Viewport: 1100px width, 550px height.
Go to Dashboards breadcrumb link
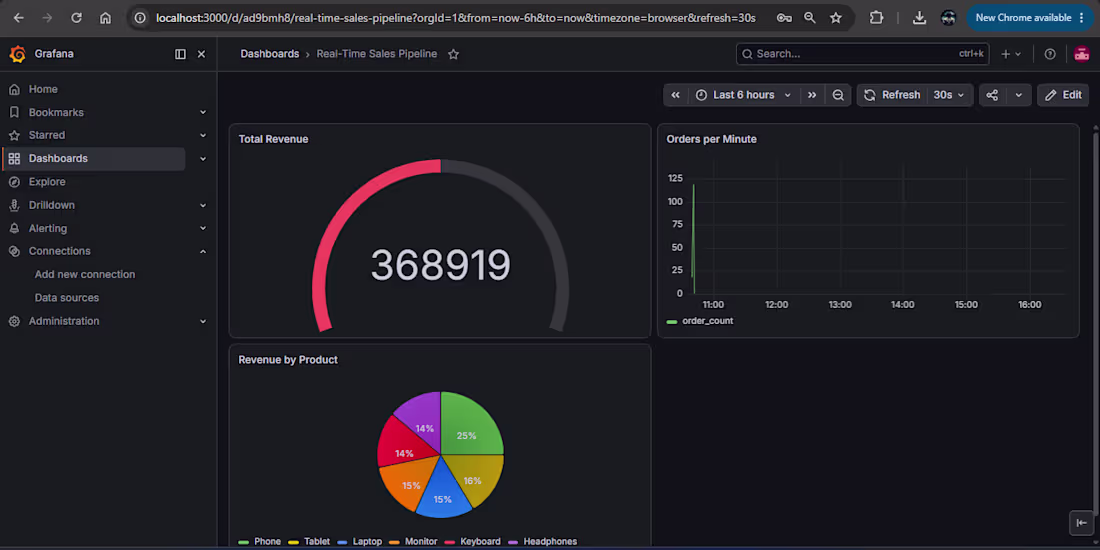pos(269,54)
